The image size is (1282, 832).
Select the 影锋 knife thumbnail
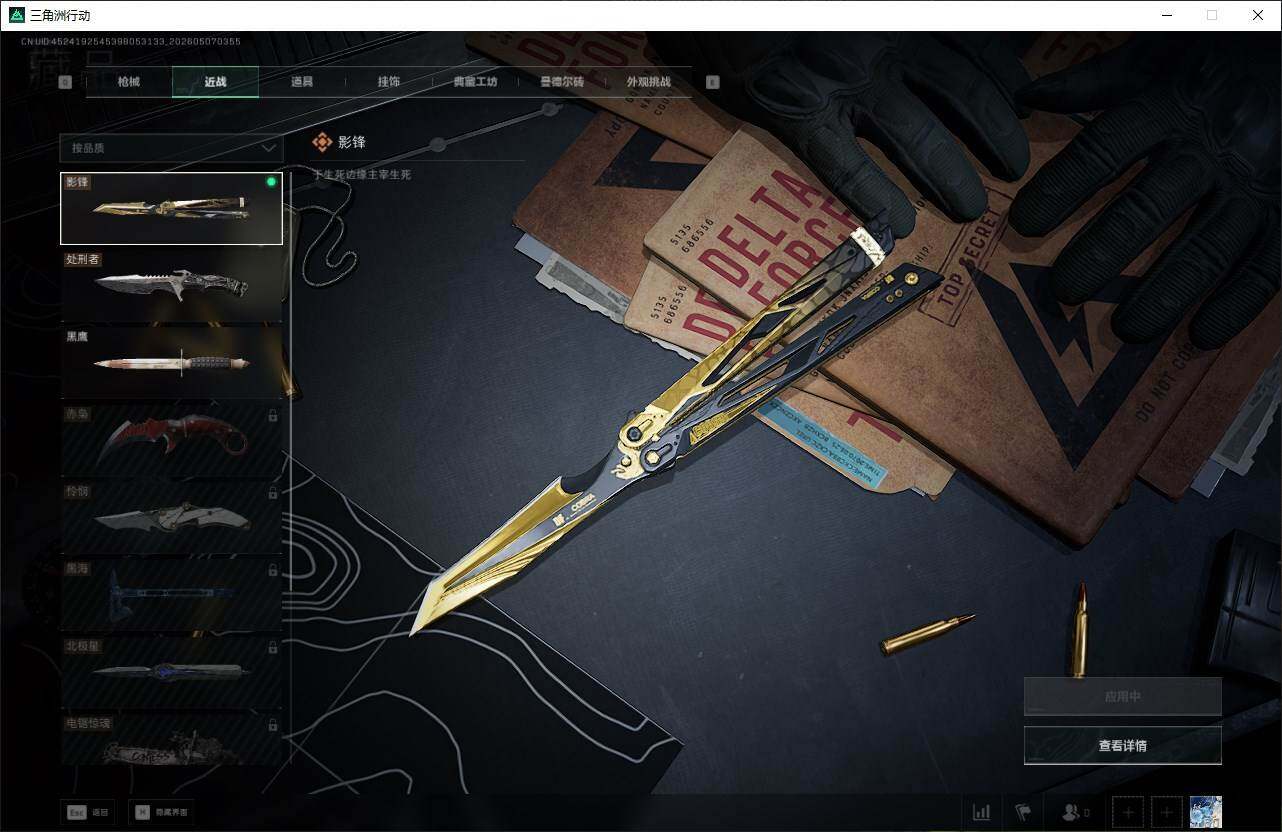[171, 208]
